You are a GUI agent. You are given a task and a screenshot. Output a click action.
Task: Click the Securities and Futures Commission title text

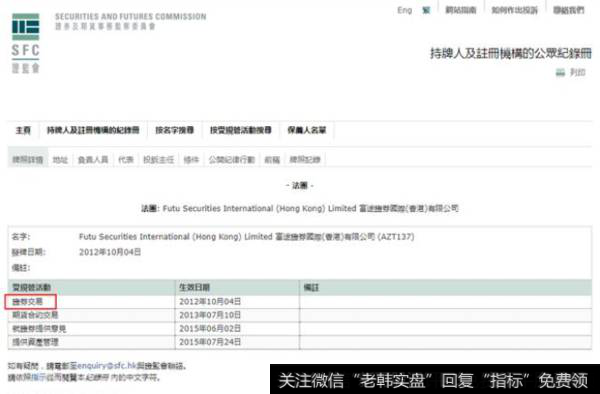130,17
